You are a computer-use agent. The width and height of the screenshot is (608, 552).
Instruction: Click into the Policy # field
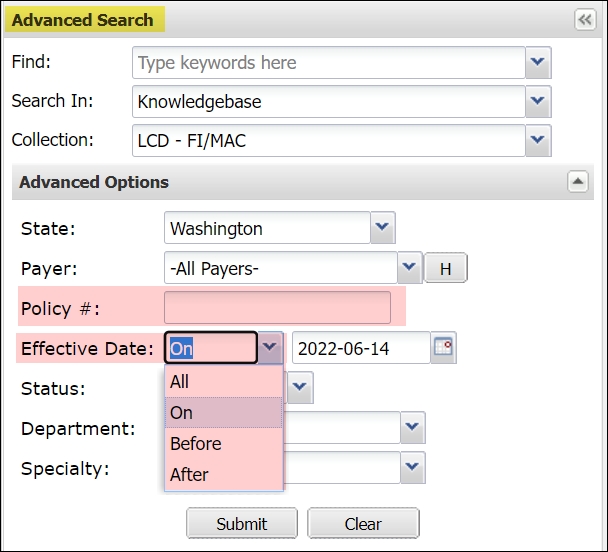pos(277,308)
